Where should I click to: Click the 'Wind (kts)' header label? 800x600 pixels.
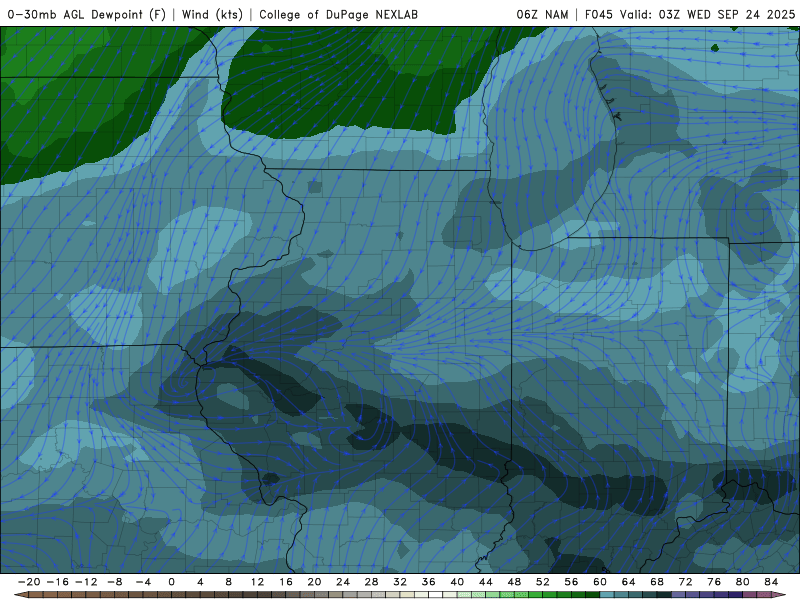click(x=213, y=14)
